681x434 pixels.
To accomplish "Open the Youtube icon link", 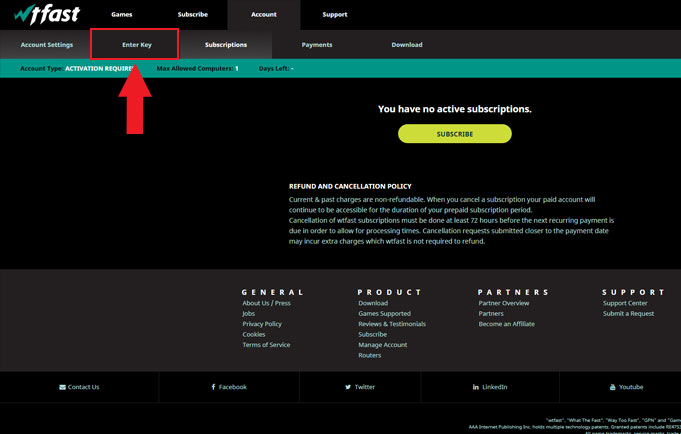I will [613, 387].
